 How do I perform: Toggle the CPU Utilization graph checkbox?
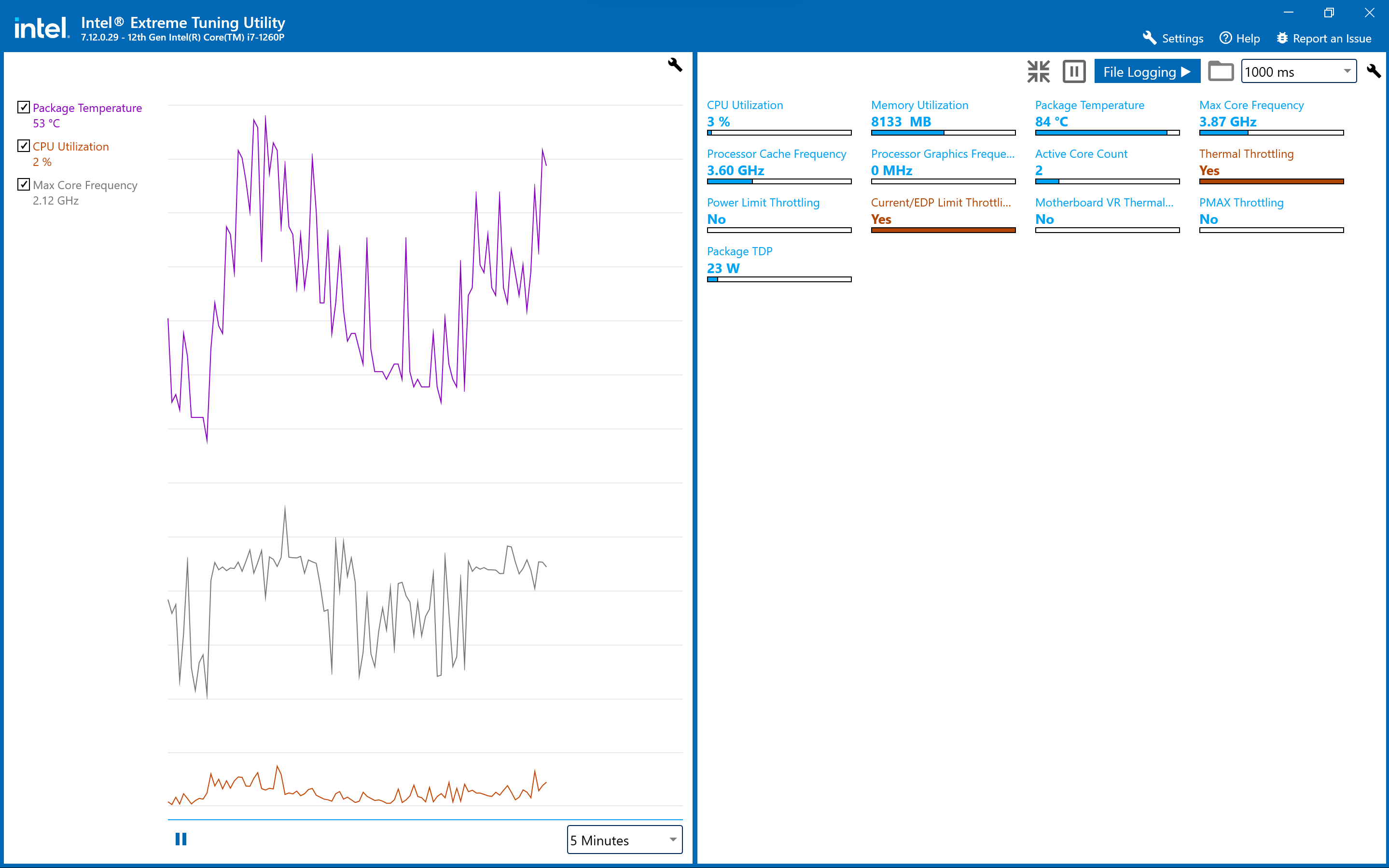click(x=24, y=146)
